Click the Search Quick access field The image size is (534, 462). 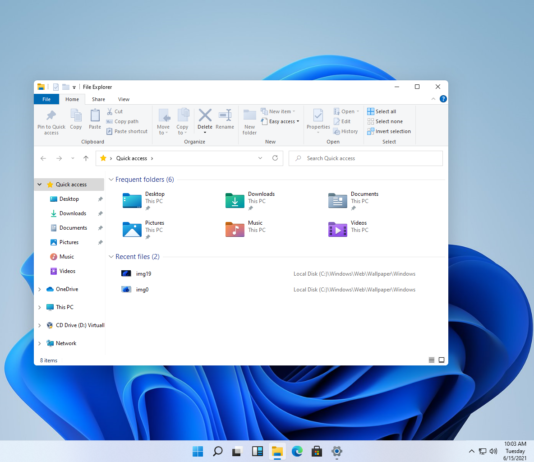coord(365,158)
